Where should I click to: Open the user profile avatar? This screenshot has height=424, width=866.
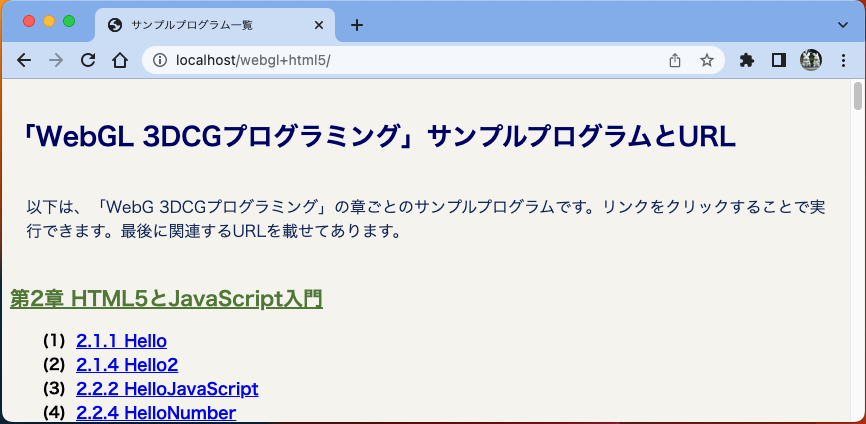(x=811, y=60)
